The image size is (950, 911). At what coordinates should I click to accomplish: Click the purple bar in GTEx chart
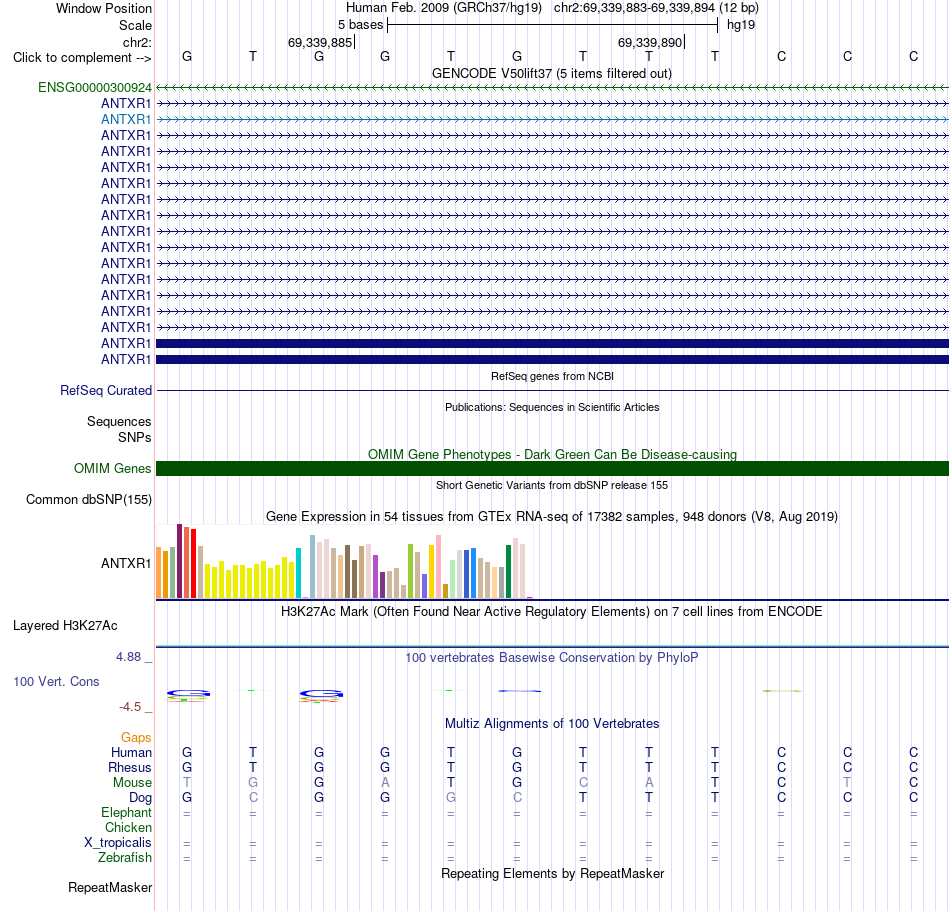tap(376, 577)
